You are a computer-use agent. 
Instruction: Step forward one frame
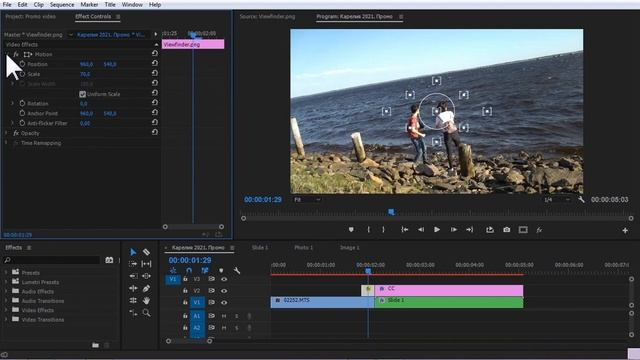(x=453, y=230)
